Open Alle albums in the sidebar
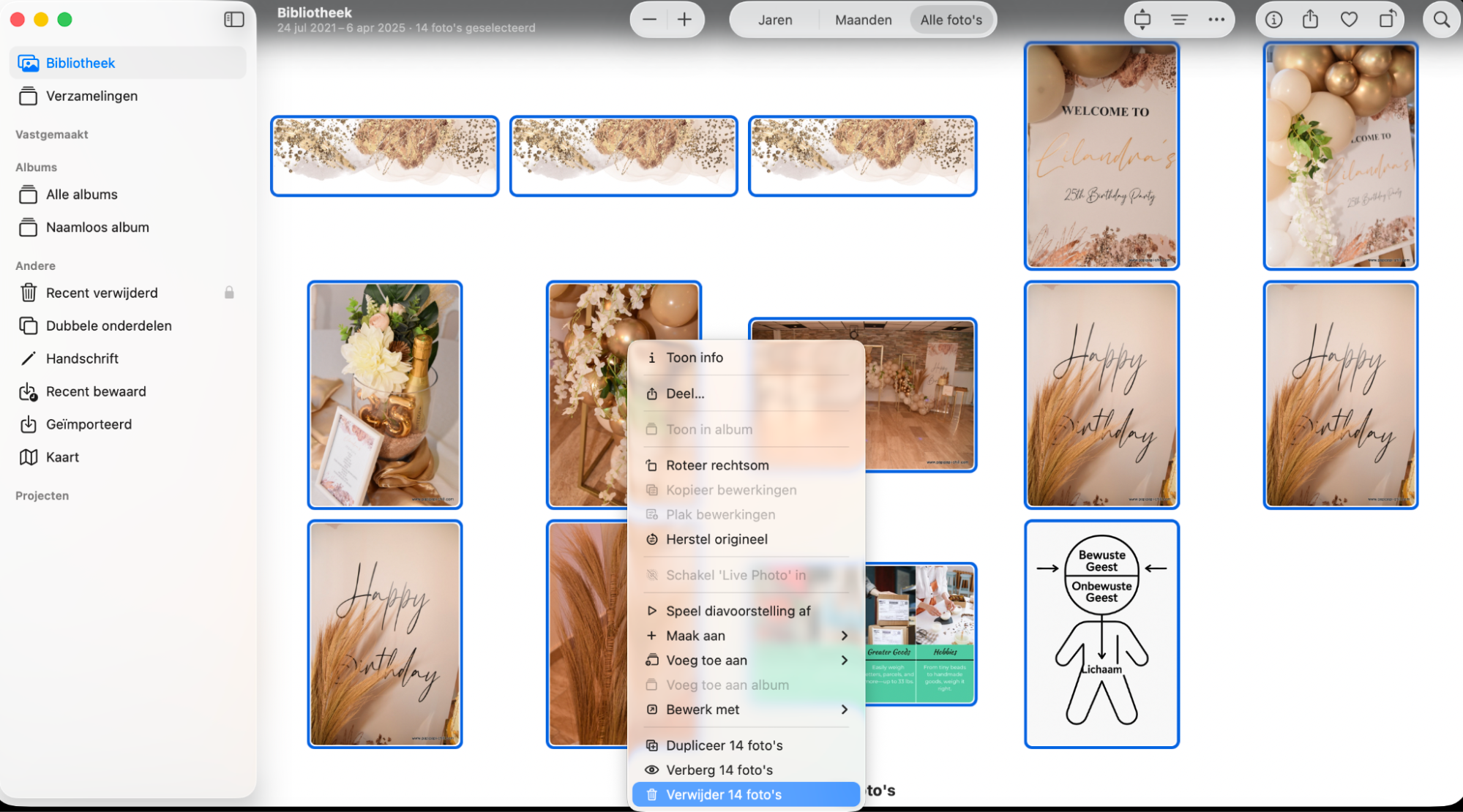 (x=81, y=194)
